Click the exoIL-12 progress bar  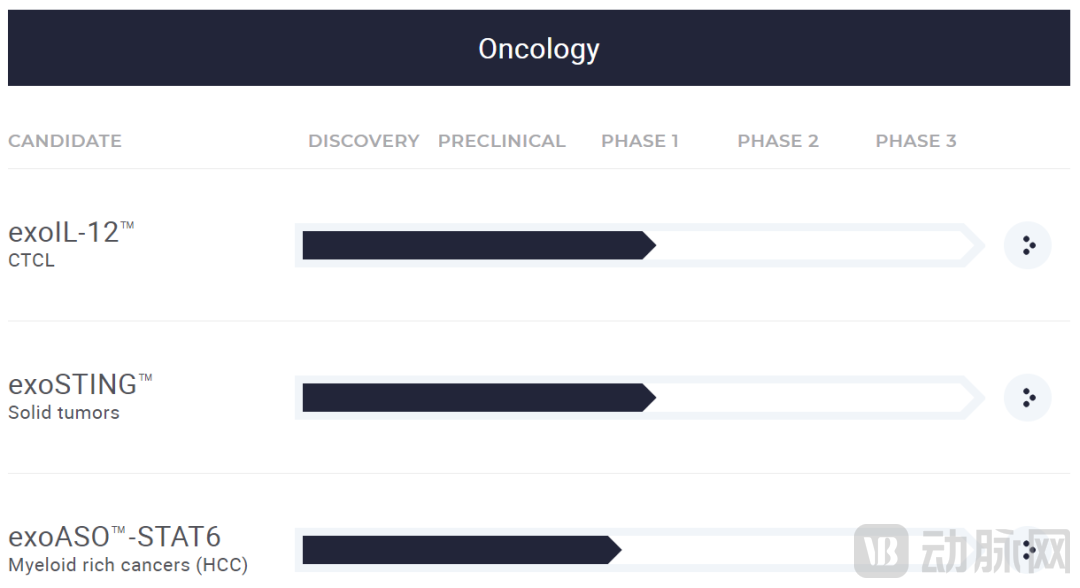478,246
